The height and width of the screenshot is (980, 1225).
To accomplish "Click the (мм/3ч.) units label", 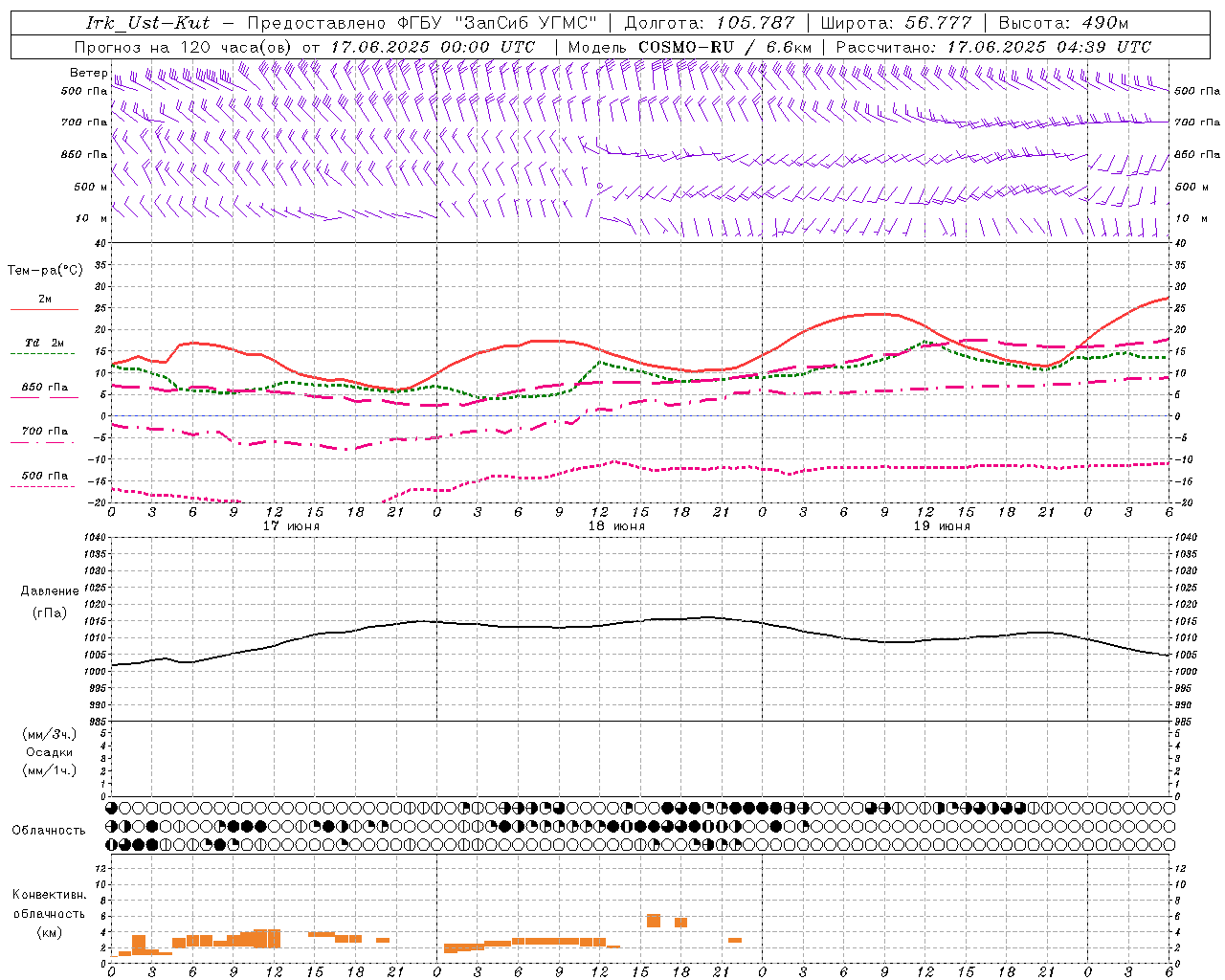I will pos(50,734).
